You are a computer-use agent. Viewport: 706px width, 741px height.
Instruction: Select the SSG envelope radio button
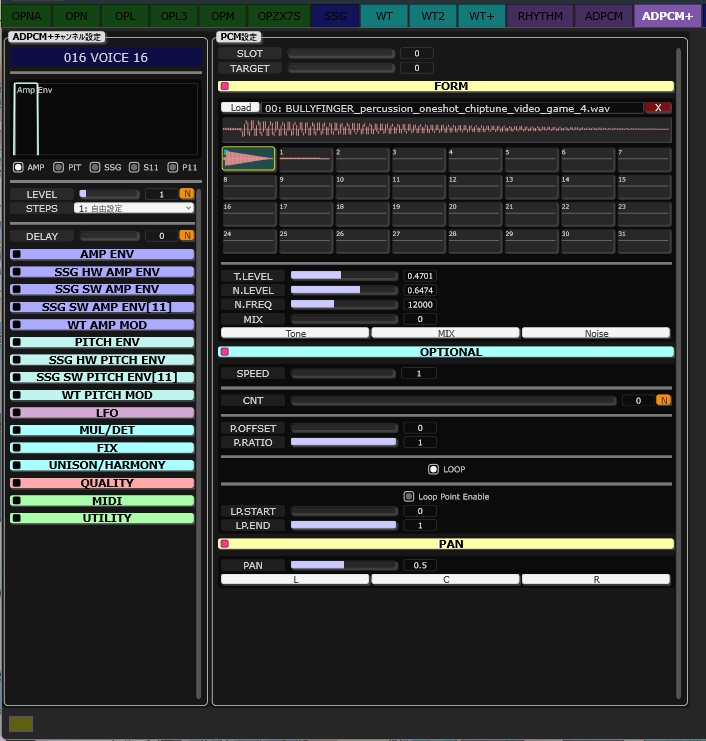tap(95, 167)
